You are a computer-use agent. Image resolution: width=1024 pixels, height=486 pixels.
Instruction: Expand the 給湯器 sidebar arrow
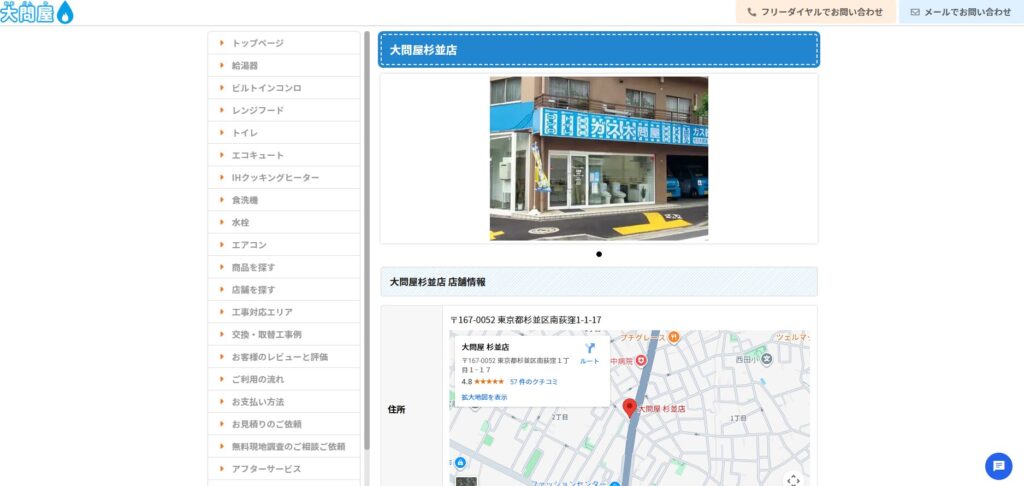[x=221, y=65]
